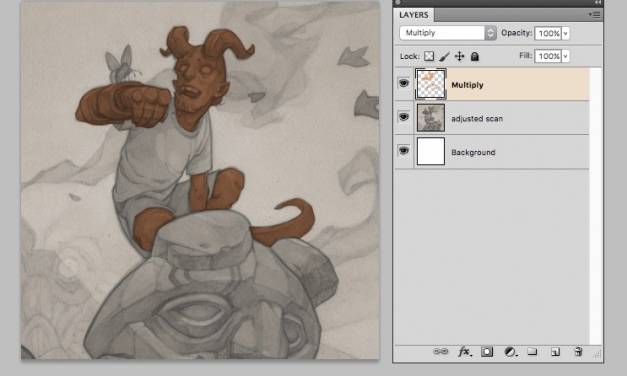
Task: Toggle Lock all padlock icon
Action: (x=475, y=56)
